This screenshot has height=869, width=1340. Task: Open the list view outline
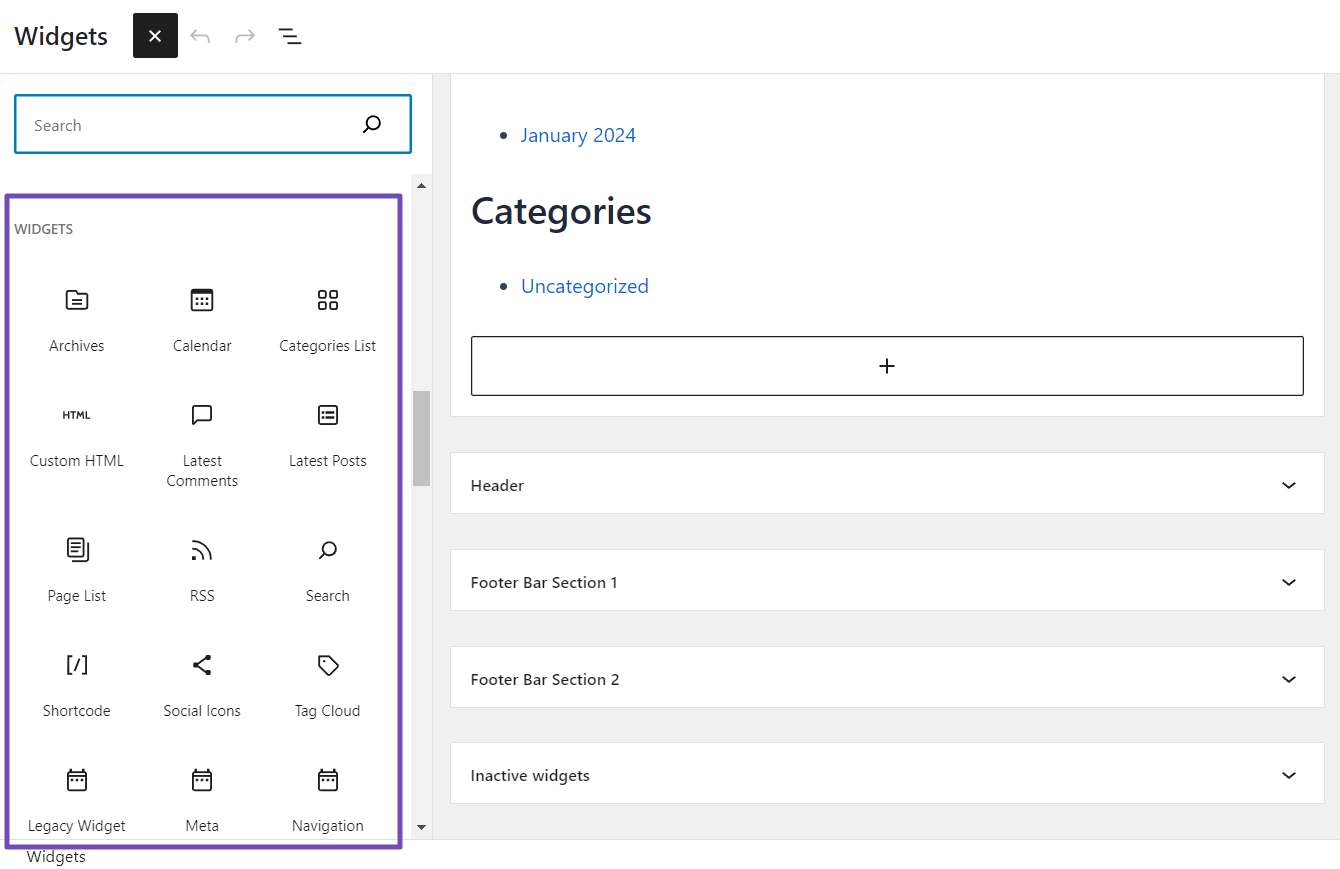pos(289,36)
